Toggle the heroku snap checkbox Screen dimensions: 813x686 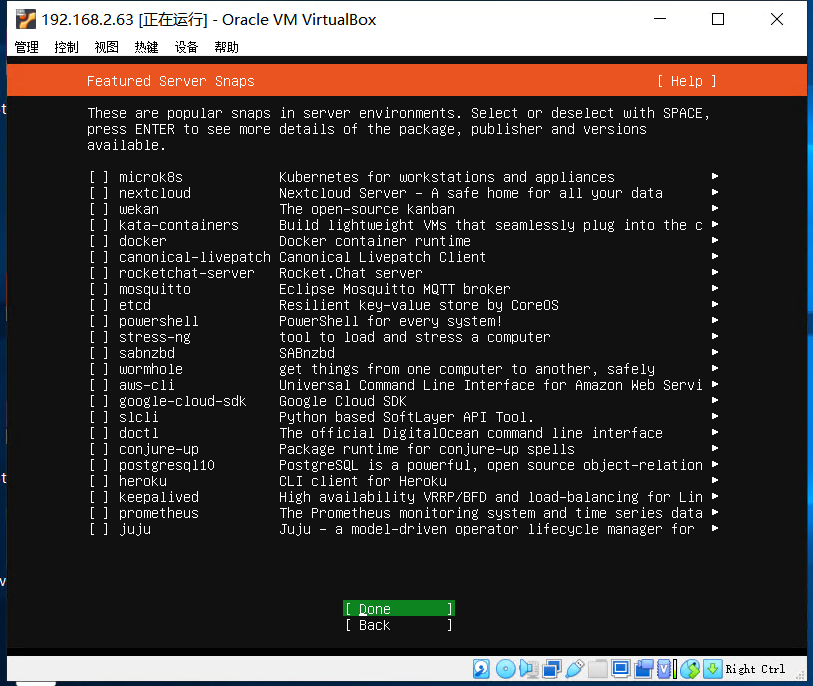[x=99, y=481]
